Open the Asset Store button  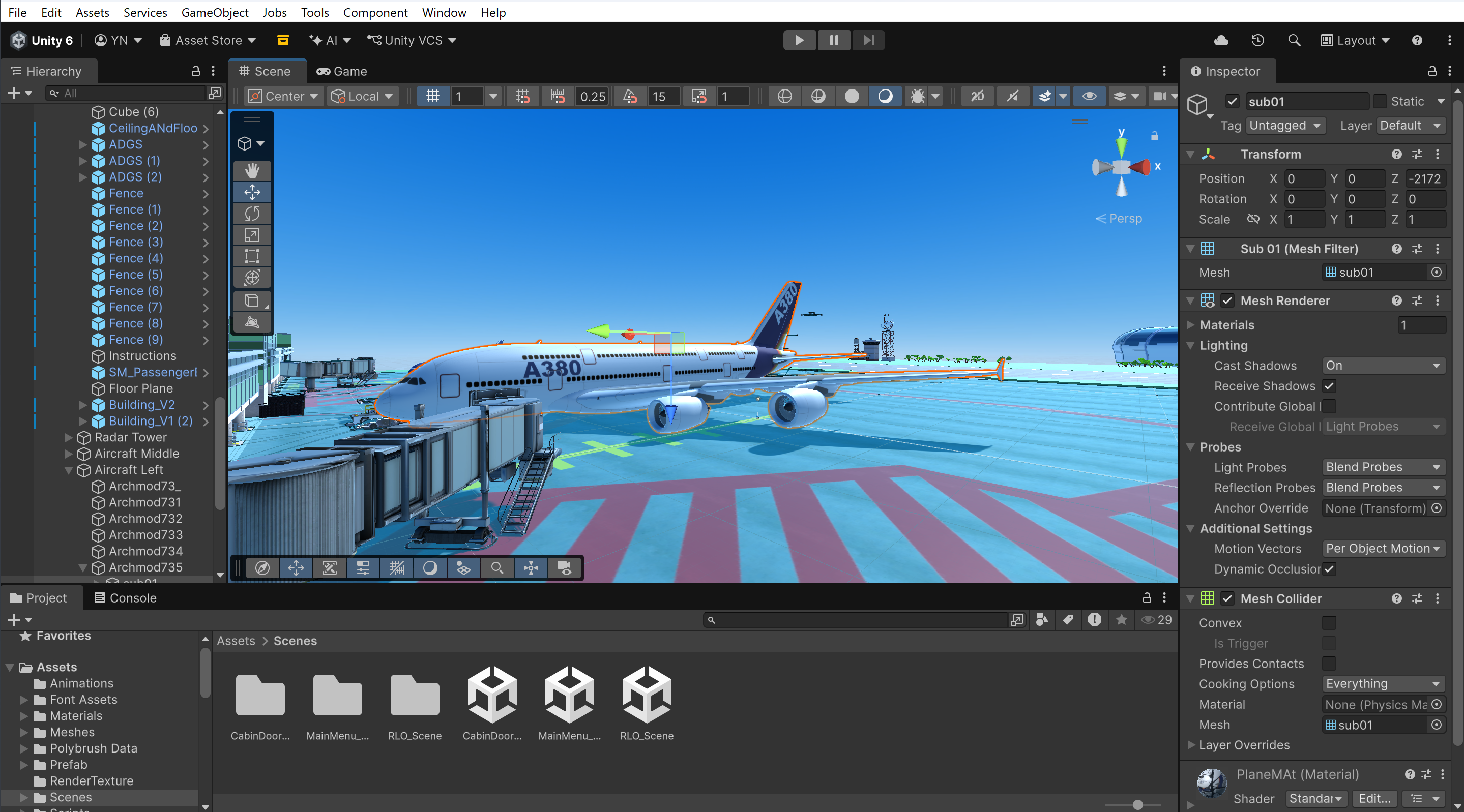click(208, 40)
